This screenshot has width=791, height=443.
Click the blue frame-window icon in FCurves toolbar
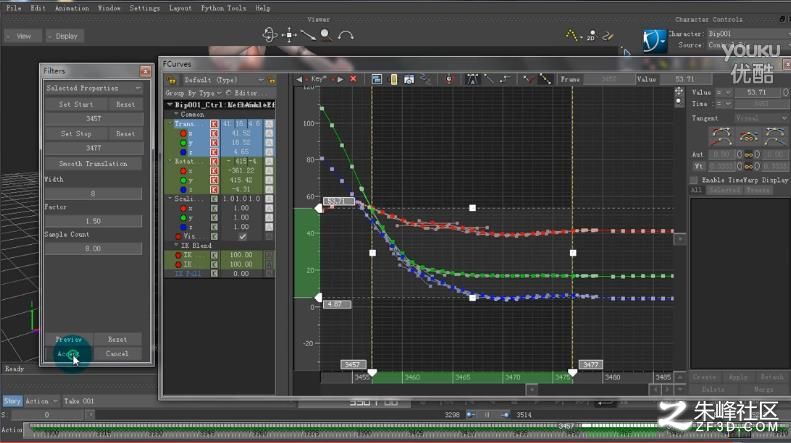click(376, 79)
